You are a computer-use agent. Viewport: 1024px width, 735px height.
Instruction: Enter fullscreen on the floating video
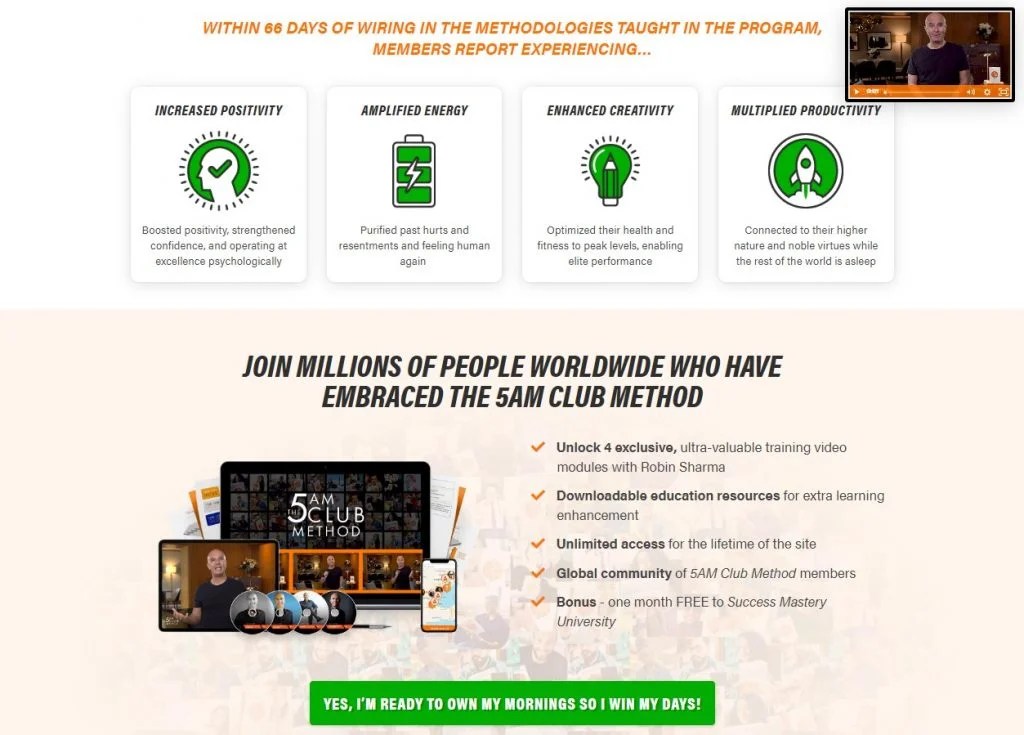[x=1004, y=92]
